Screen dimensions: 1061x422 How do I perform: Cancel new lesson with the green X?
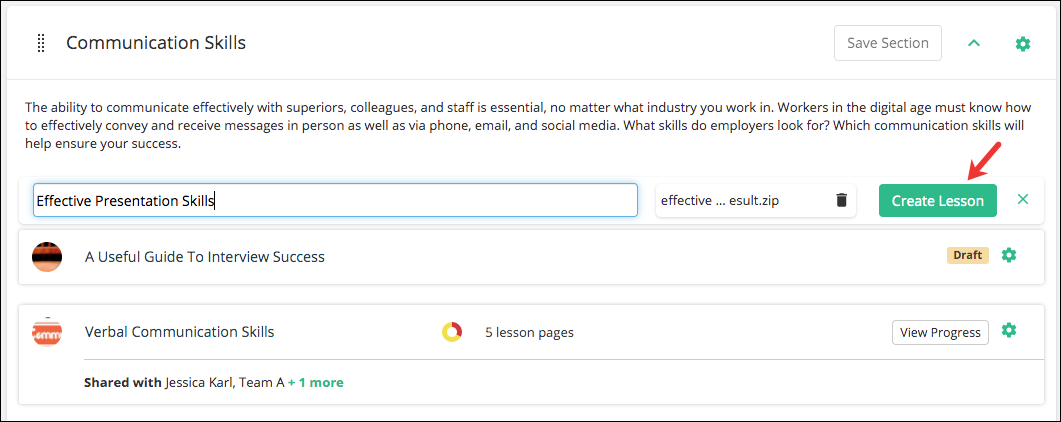coord(1022,199)
